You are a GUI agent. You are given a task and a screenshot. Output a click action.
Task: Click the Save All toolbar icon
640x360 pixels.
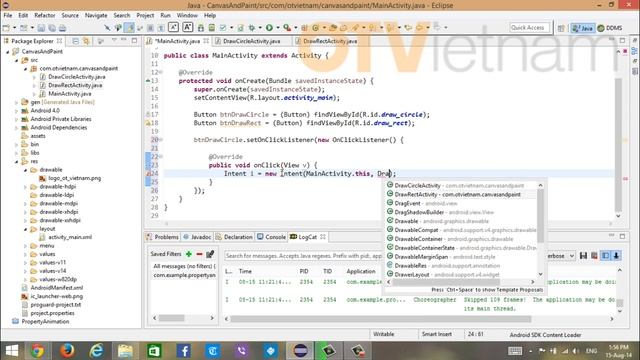[x=52, y=28]
